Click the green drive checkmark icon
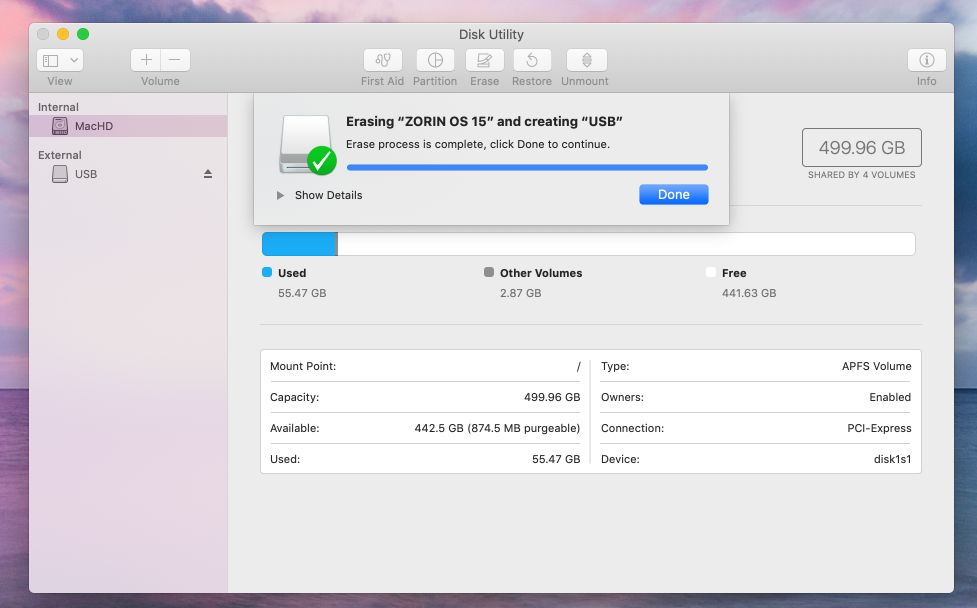The height and width of the screenshot is (608, 977). click(322, 159)
